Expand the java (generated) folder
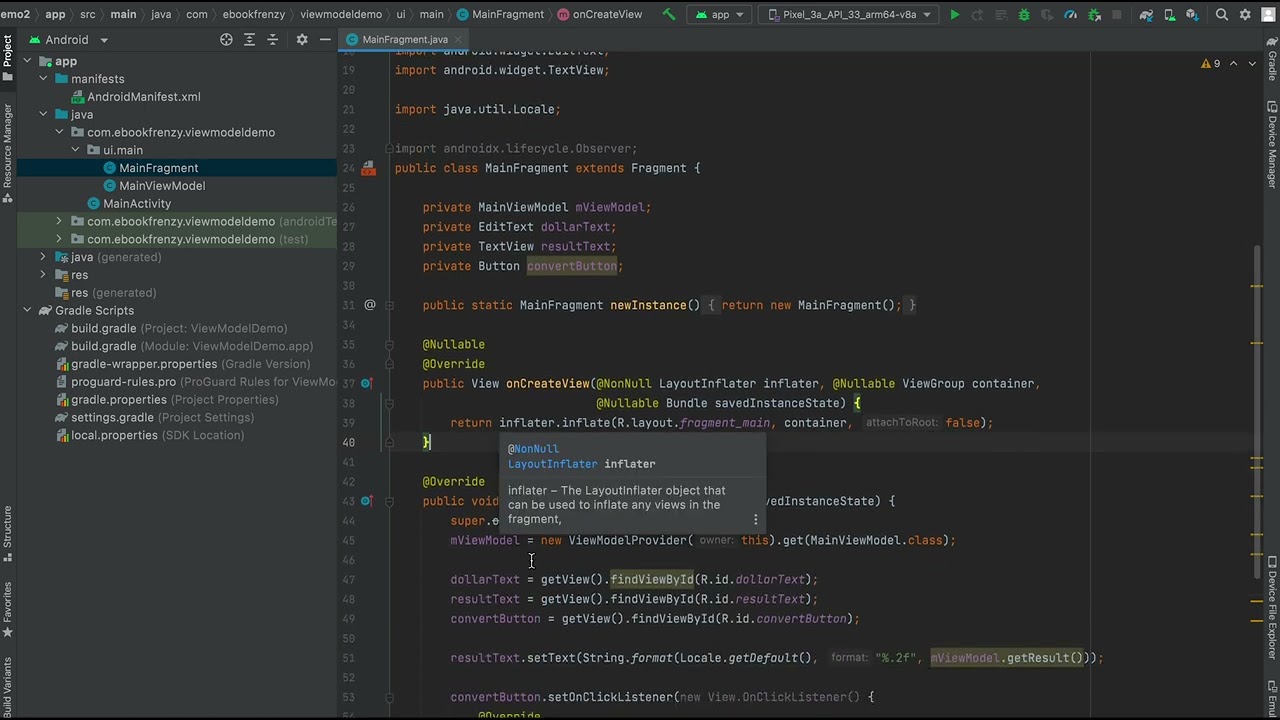Image resolution: width=1280 pixels, height=720 pixels. click(43, 257)
